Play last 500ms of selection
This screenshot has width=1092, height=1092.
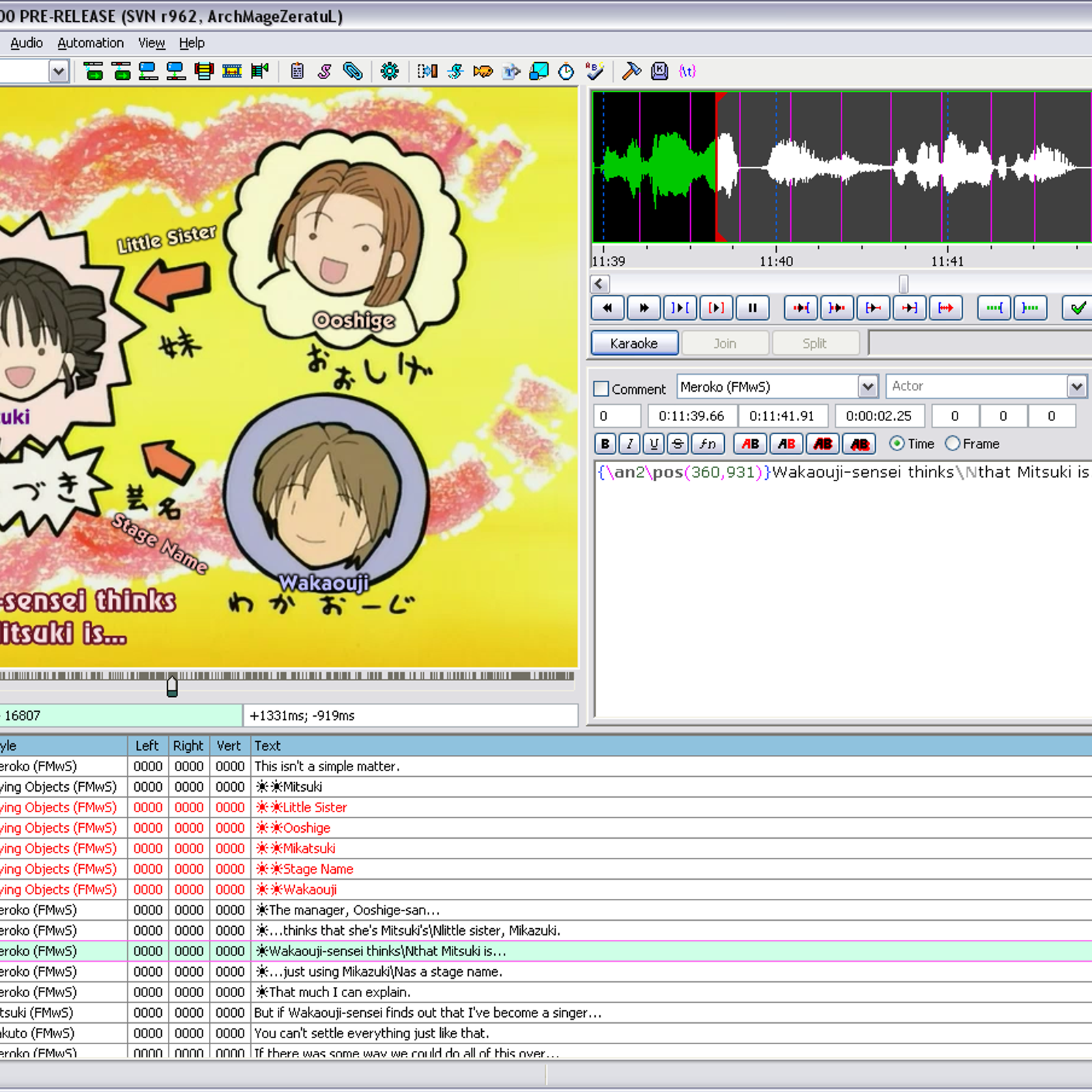(909, 308)
